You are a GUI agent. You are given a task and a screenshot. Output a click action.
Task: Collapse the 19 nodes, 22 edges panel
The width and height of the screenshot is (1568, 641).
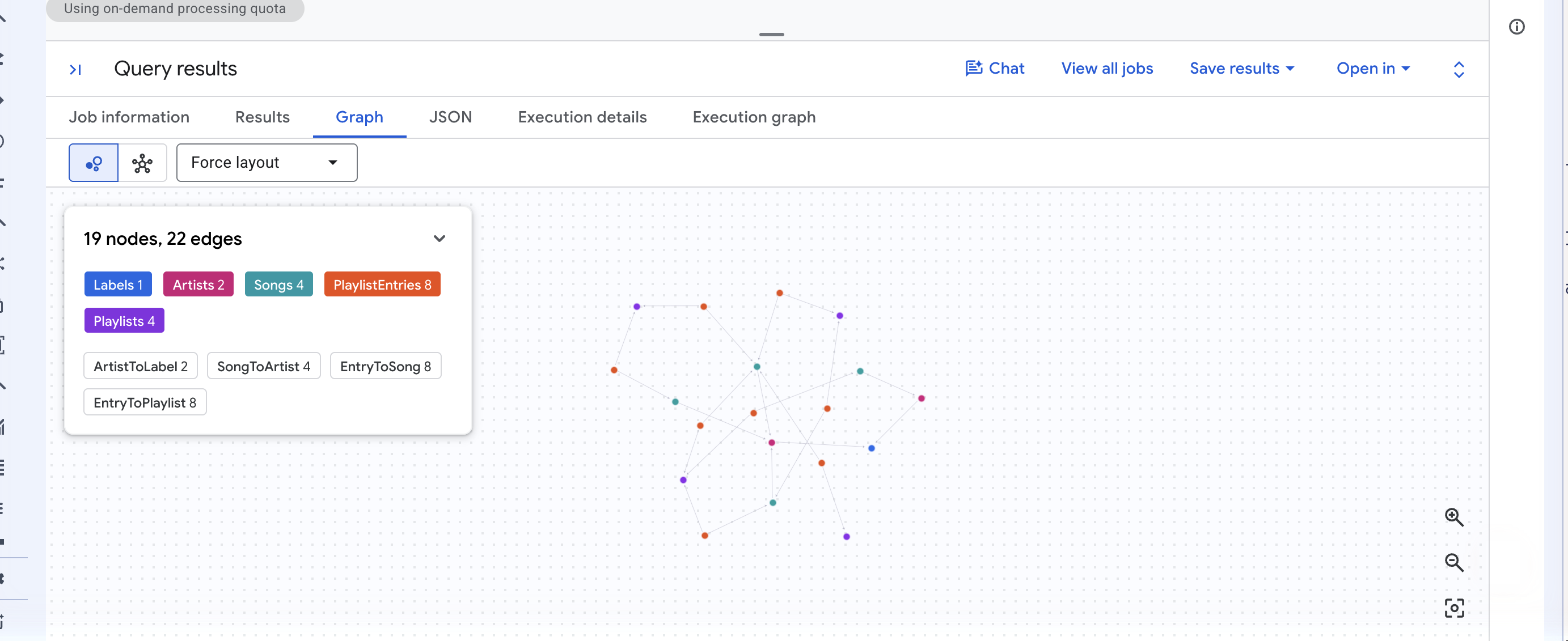[439, 239]
